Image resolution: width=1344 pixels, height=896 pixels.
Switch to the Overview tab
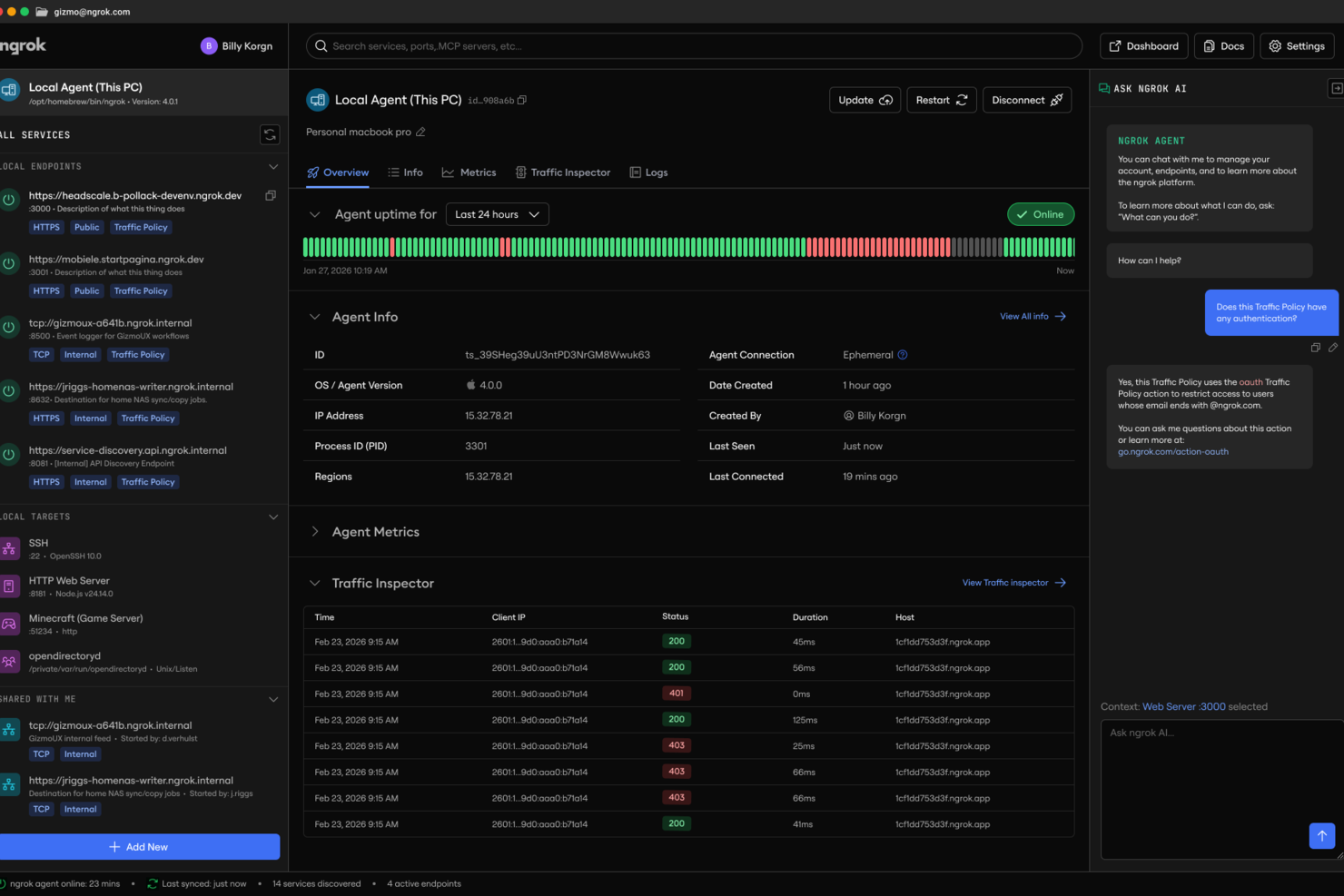[x=338, y=172]
